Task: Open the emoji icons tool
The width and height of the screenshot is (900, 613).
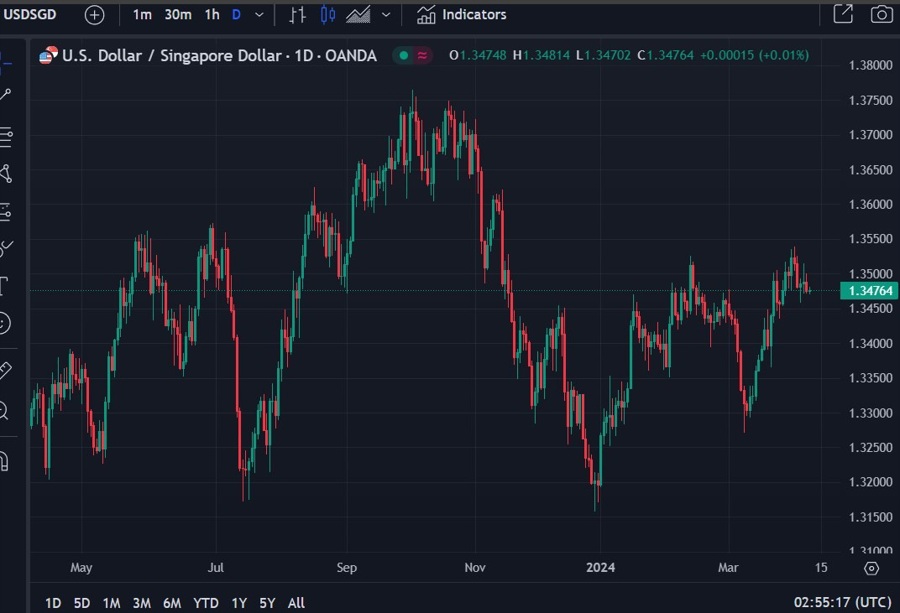Action: (5, 323)
